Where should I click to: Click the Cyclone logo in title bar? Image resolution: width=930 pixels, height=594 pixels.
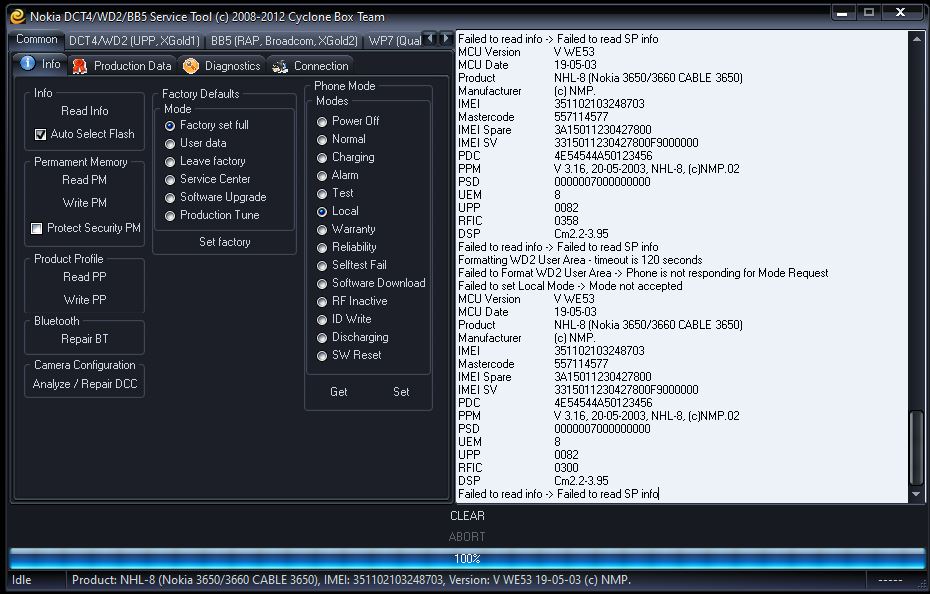[x=16, y=16]
